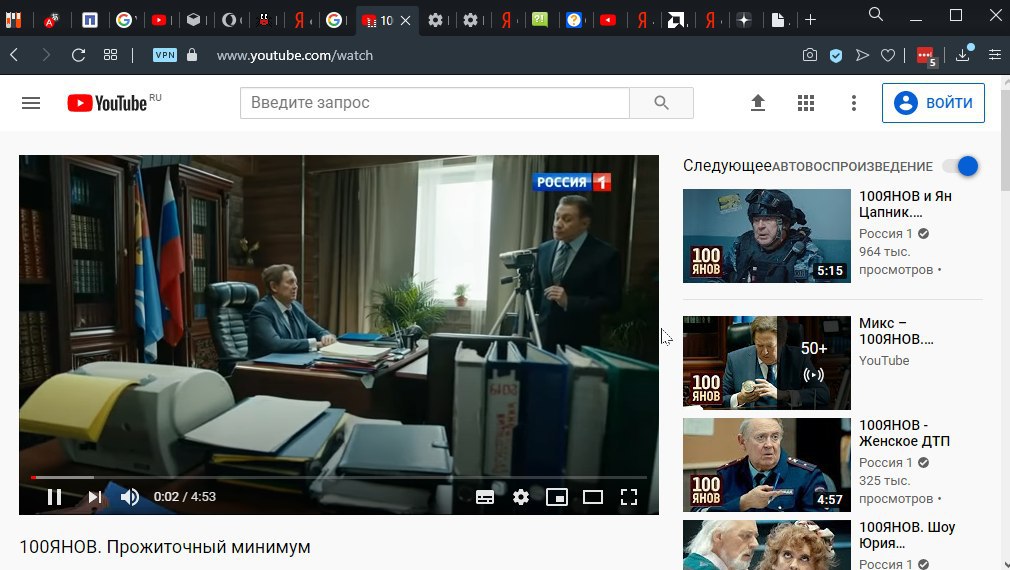Open the browser easy setup menu
Screen dimensions: 1010x570
pos(995,55)
